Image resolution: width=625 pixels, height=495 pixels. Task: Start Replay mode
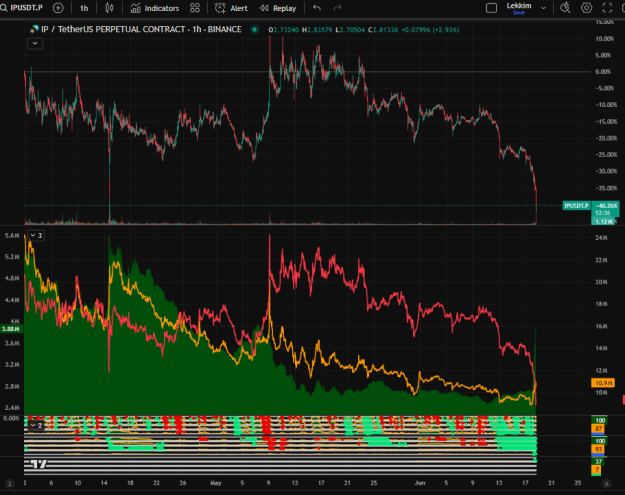click(278, 8)
